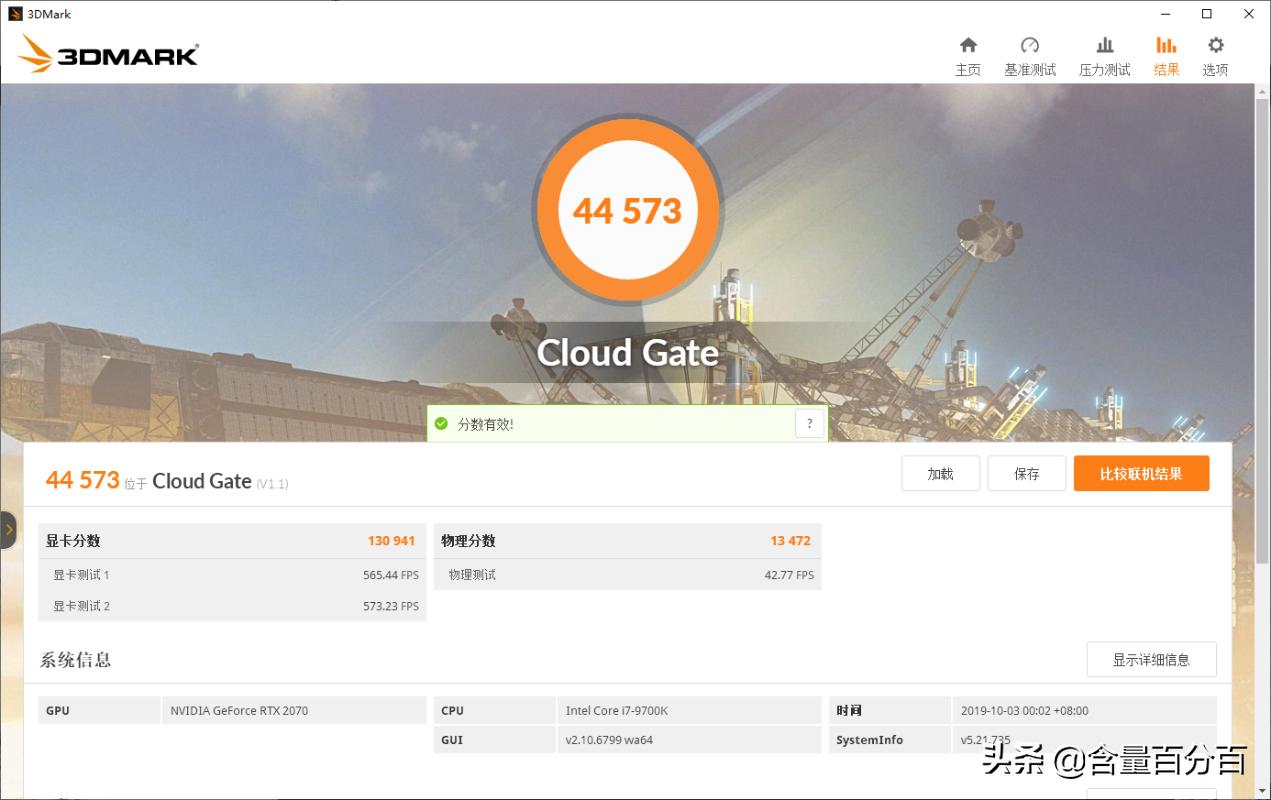Click 显示详细信息 show details button
The height and width of the screenshot is (800, 1271).
1151,660
